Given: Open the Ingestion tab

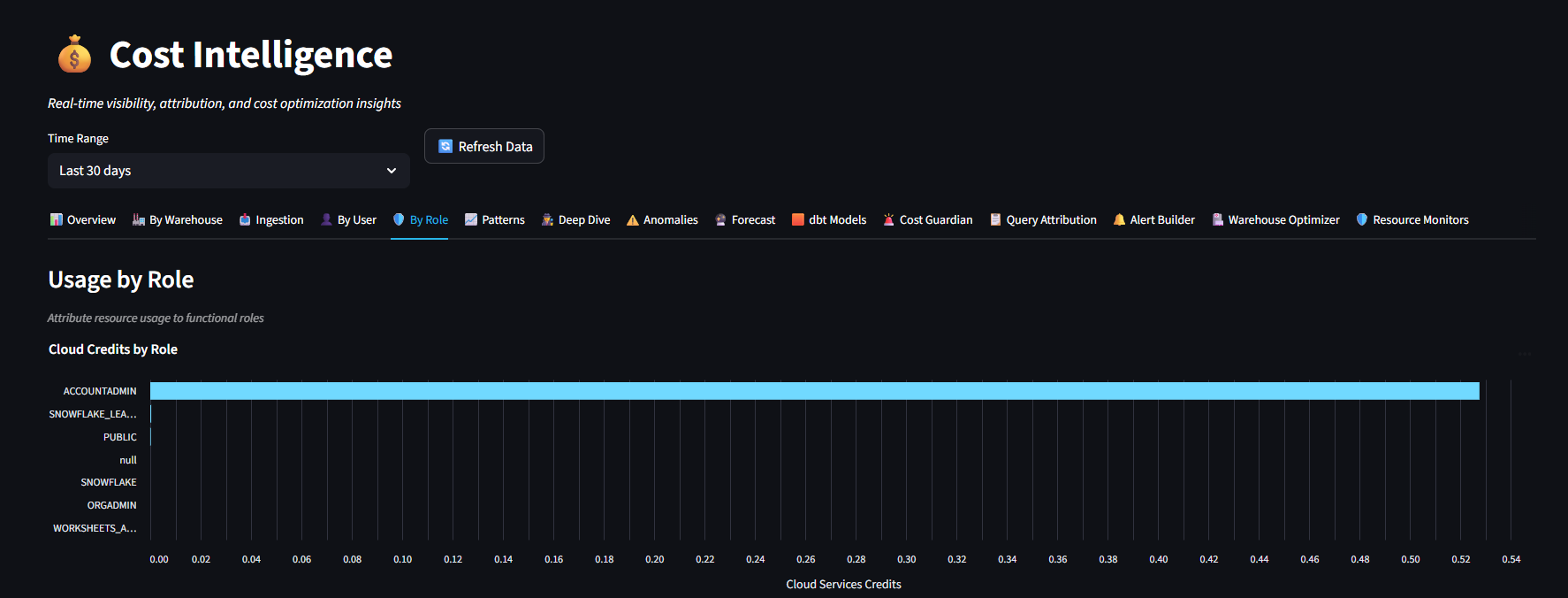Looking at the screenshot, I should click(x=271, y=220).
